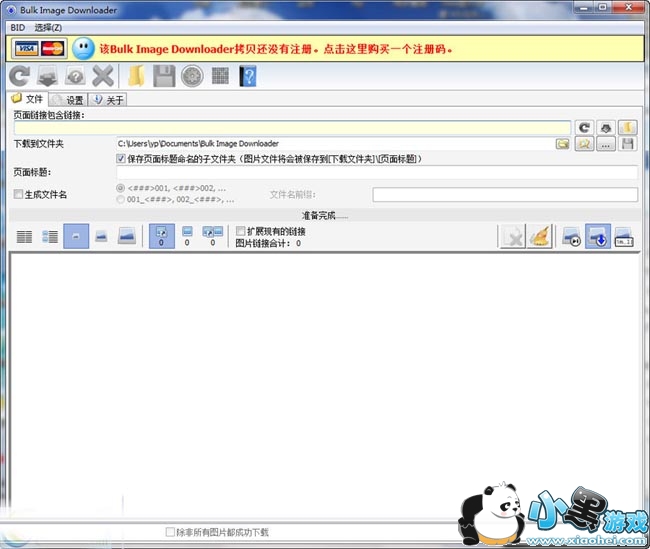Click the question bubble icon in main toolbar
Viewport: 650px width, 549px height.
tap(75, 76)
